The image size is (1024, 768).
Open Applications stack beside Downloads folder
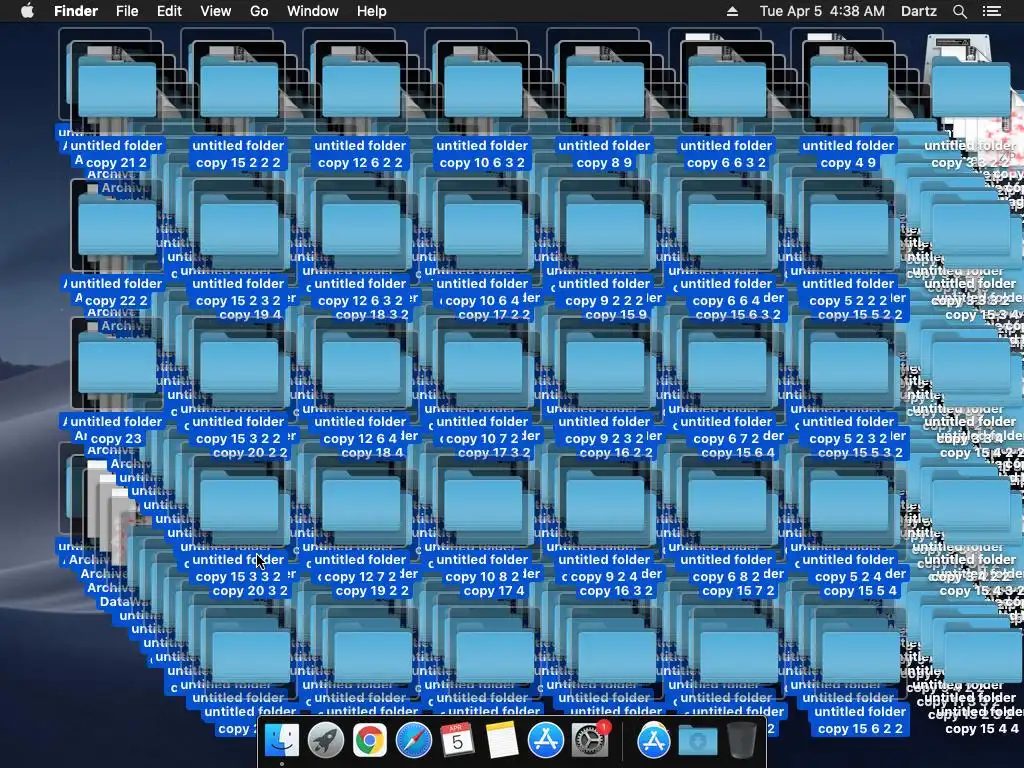[x=654, y=741]
